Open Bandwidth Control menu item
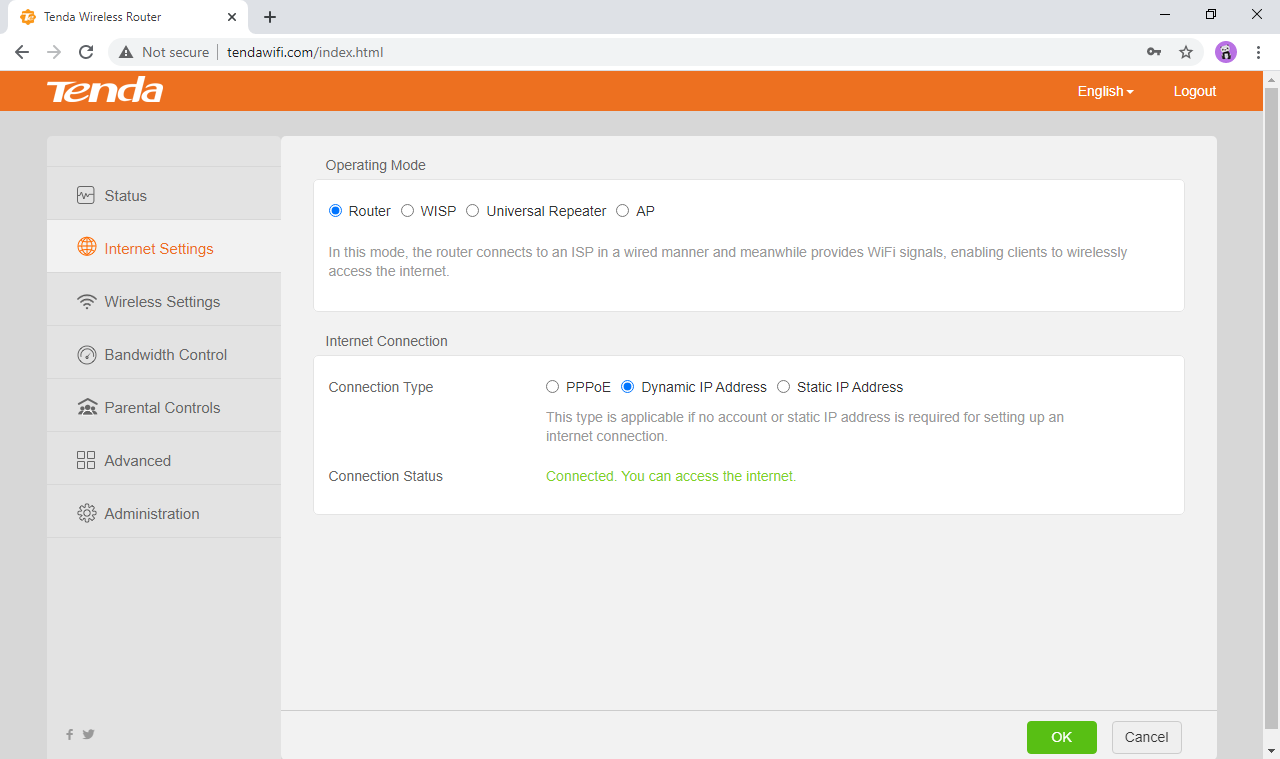 164,355
